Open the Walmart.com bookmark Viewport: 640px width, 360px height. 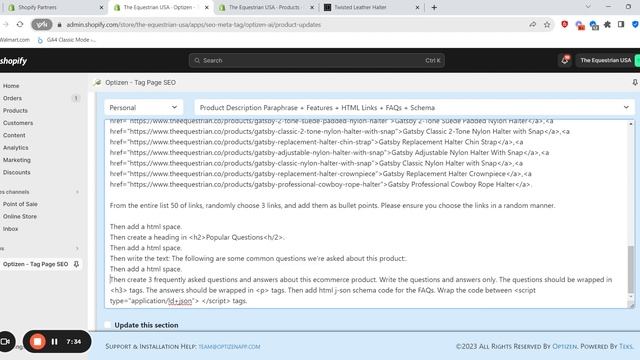pos(15,40)
